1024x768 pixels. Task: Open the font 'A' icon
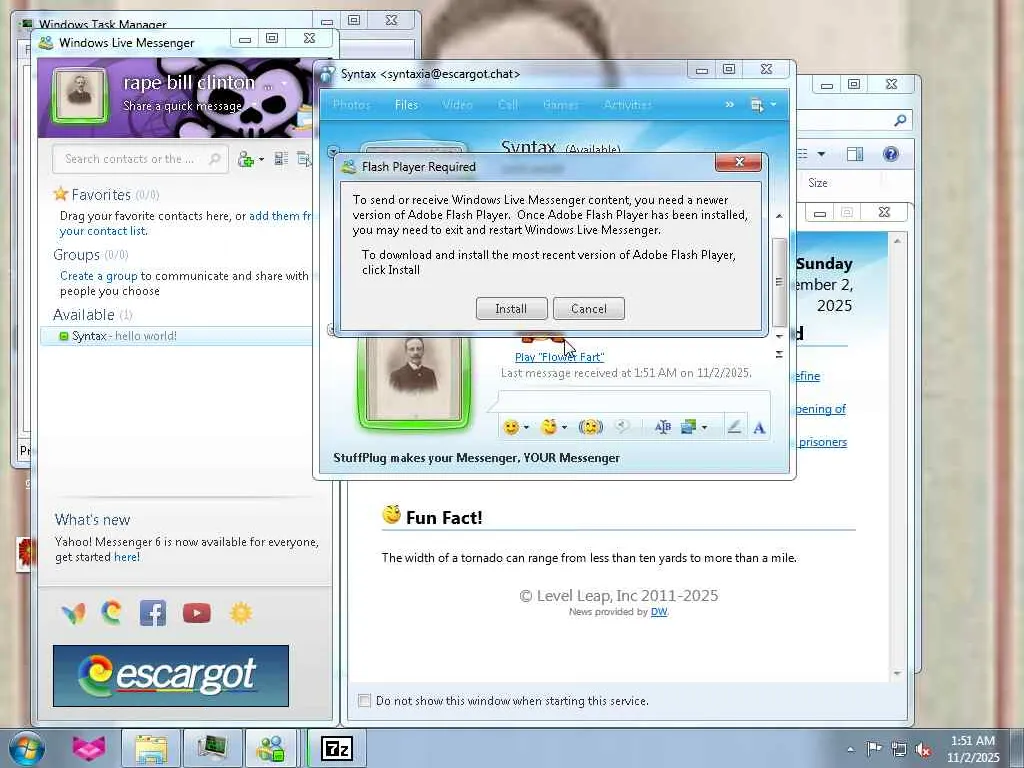[759, 428]
